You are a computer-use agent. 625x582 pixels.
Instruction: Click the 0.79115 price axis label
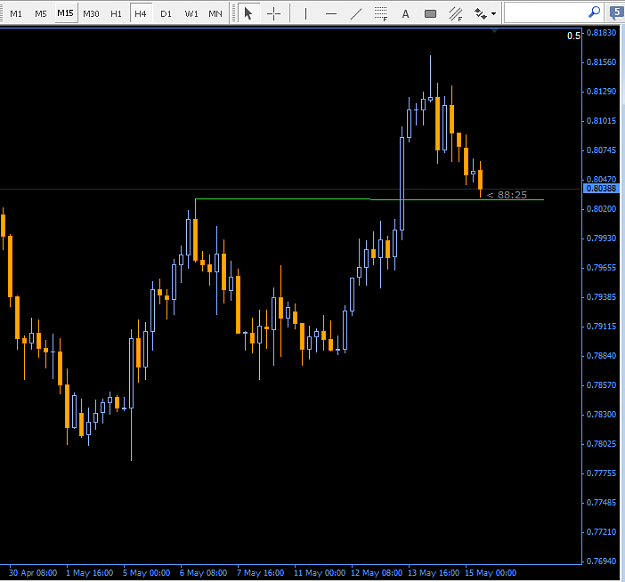[601, 326]
